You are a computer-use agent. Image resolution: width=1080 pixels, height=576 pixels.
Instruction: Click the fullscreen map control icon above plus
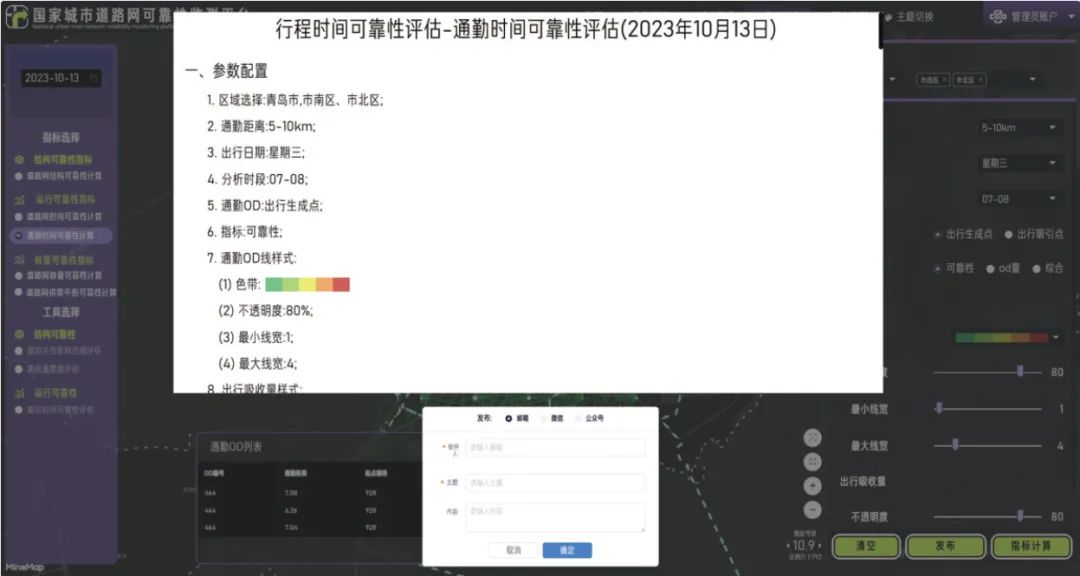tap(813, 462)
